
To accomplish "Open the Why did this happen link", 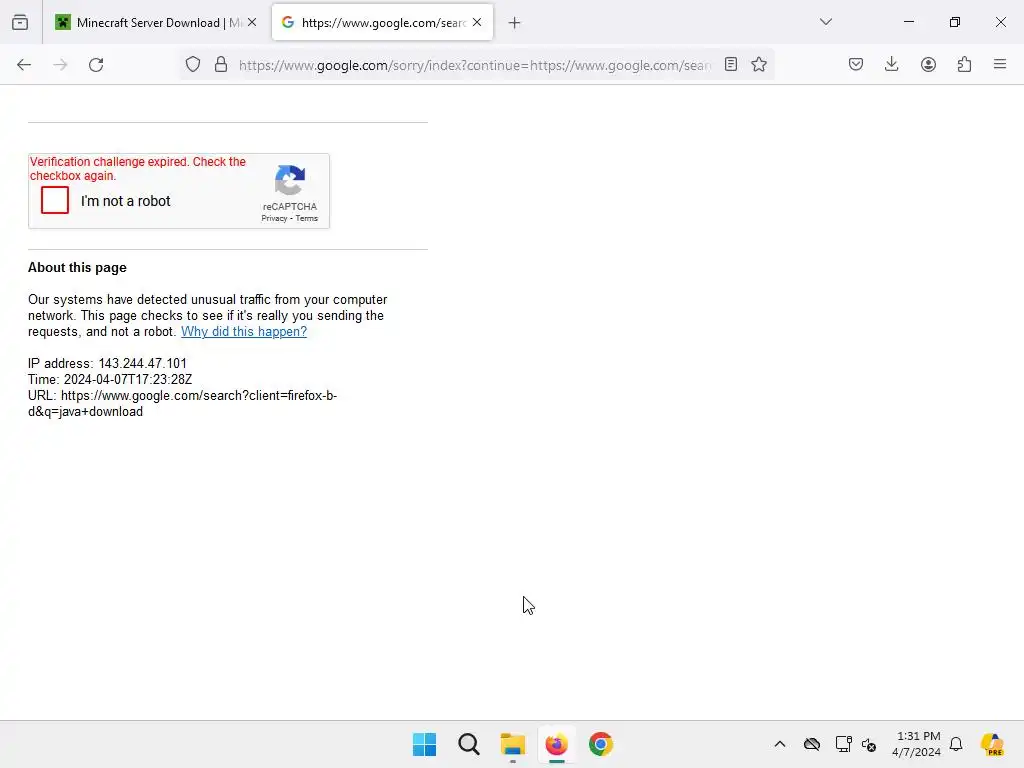I will [x=244, y=331].
